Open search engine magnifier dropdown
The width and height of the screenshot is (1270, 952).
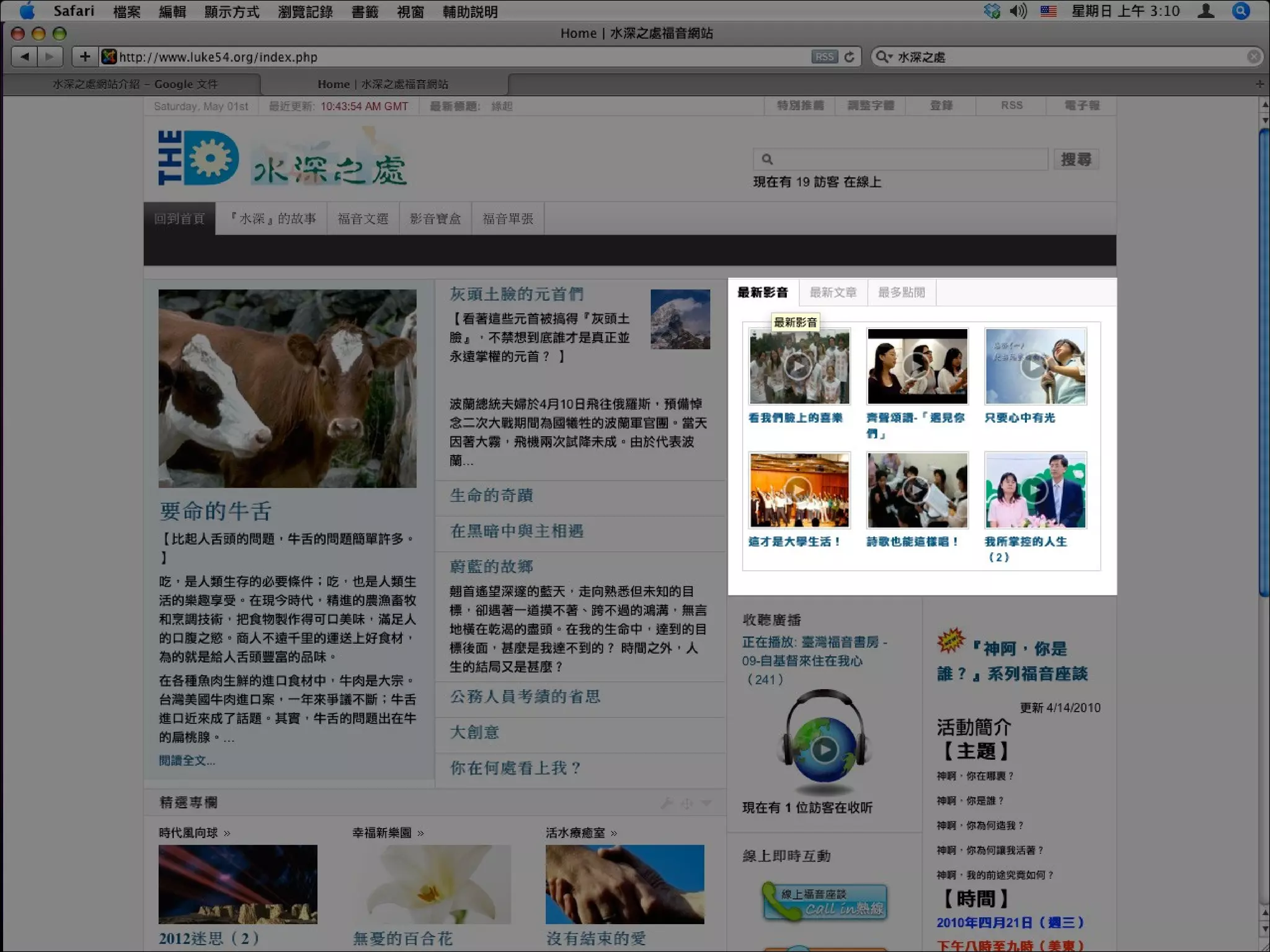[883, 57]
